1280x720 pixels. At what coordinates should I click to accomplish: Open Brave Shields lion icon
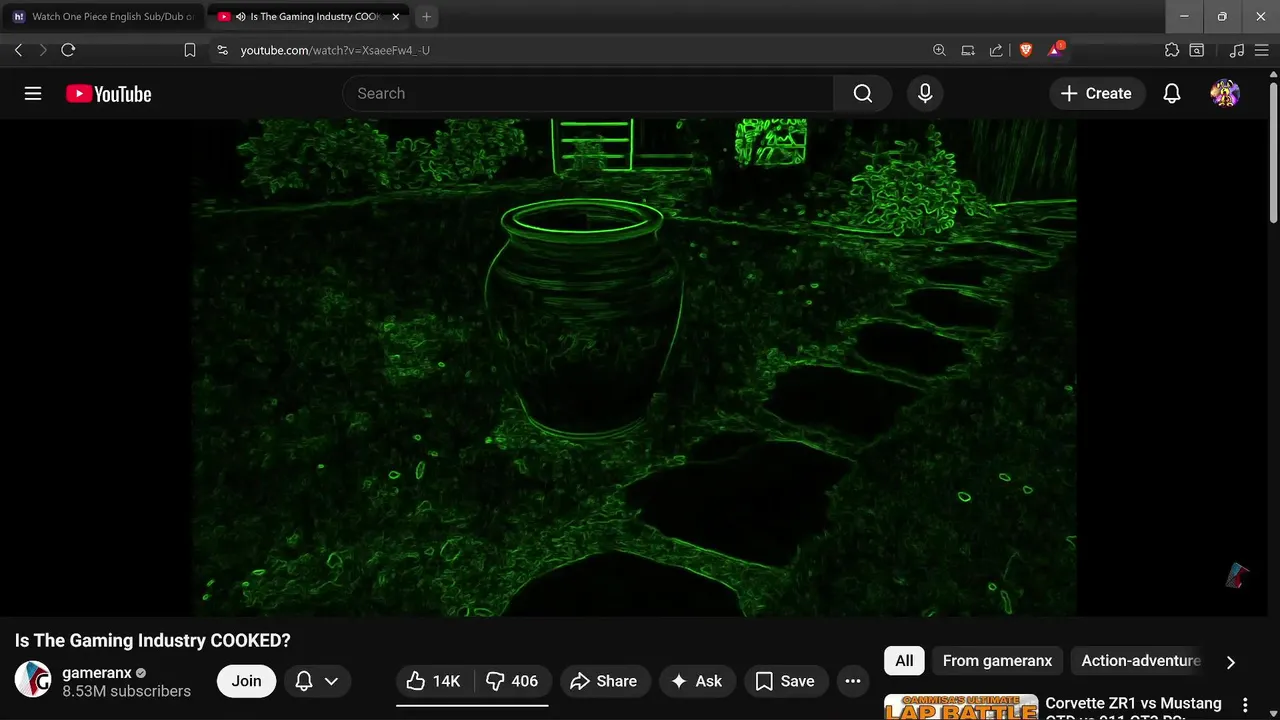coord(1025,50)
